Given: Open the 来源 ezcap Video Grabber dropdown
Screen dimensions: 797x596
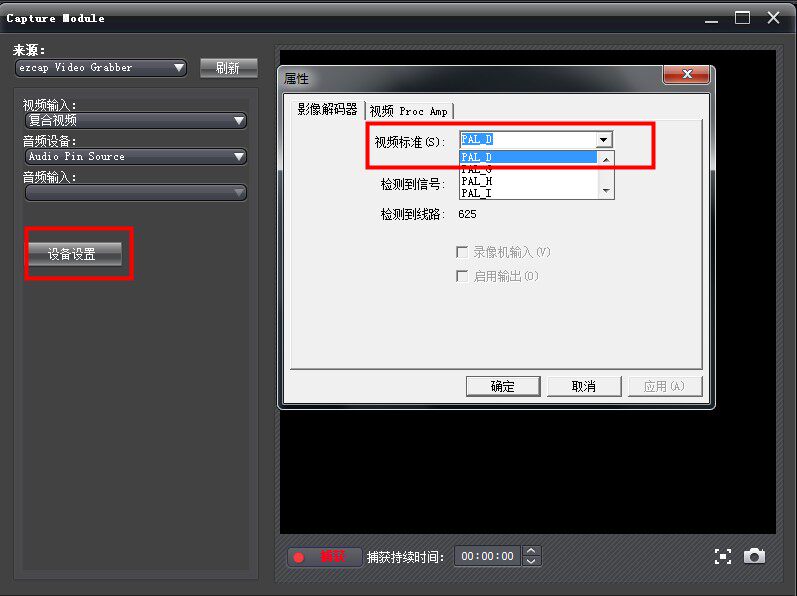Looking at the screenshot, I should [101, 68].
